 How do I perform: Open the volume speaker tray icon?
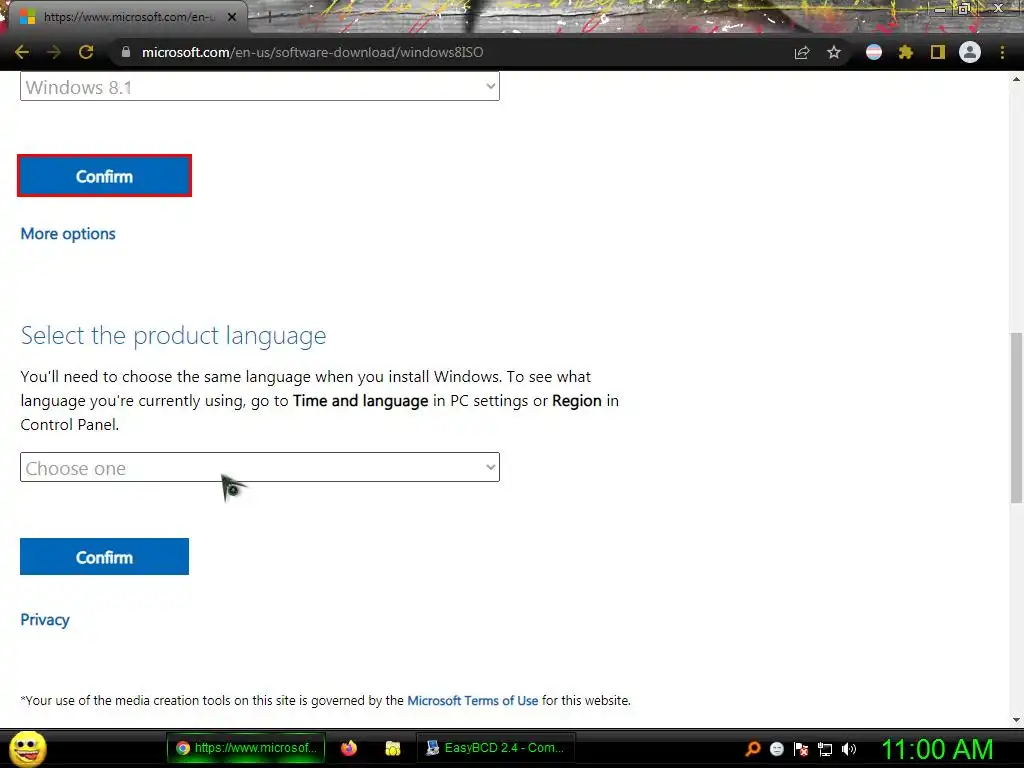coord(849,749)
